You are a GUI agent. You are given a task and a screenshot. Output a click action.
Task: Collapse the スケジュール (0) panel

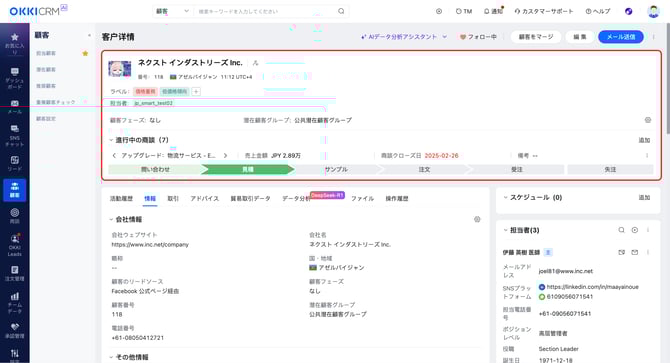(x=505, y=197)
